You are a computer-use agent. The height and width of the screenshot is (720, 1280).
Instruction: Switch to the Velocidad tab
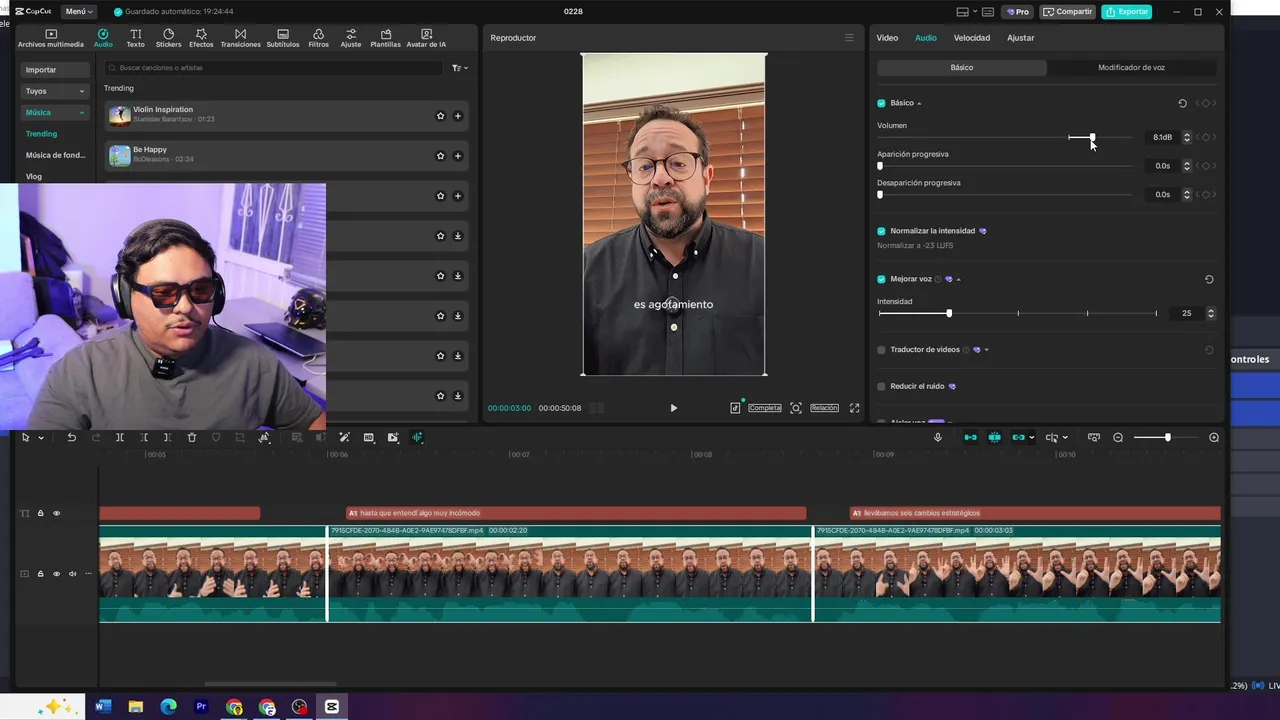(x=971, y=38)
